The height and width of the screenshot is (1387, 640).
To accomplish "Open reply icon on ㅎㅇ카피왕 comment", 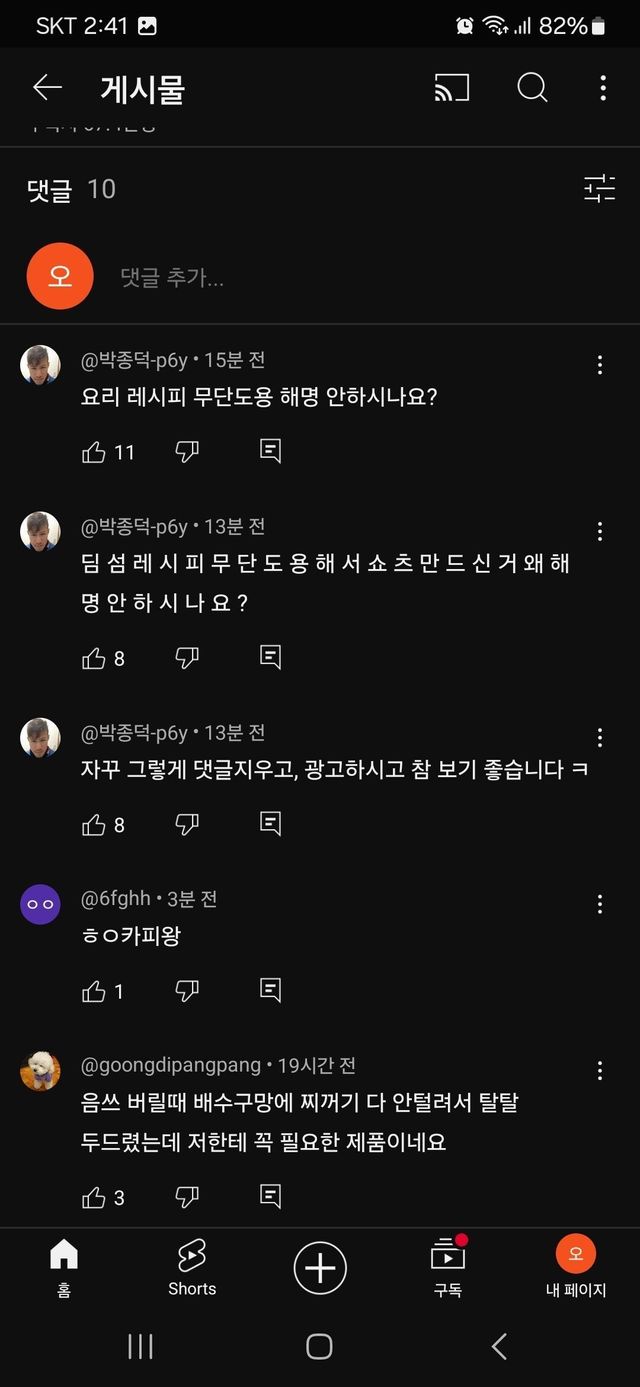I will [x=270, y=991].
